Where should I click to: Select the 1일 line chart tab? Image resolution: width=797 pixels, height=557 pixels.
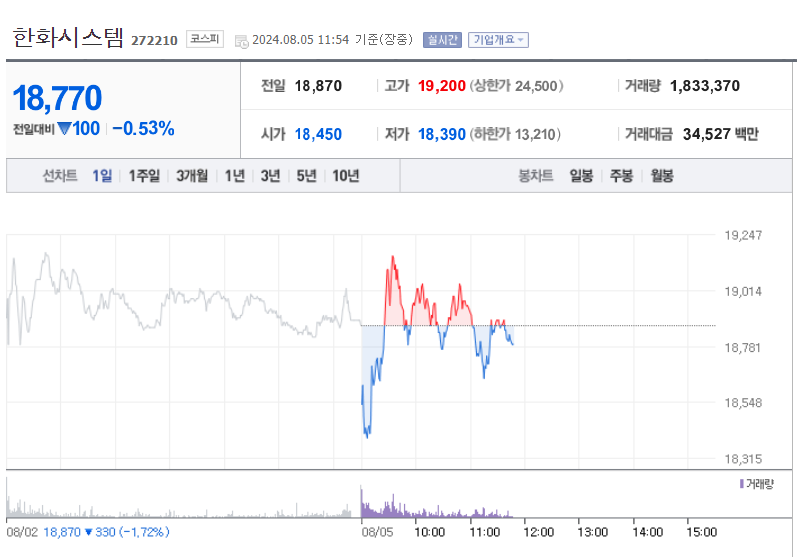coord(102,176)
